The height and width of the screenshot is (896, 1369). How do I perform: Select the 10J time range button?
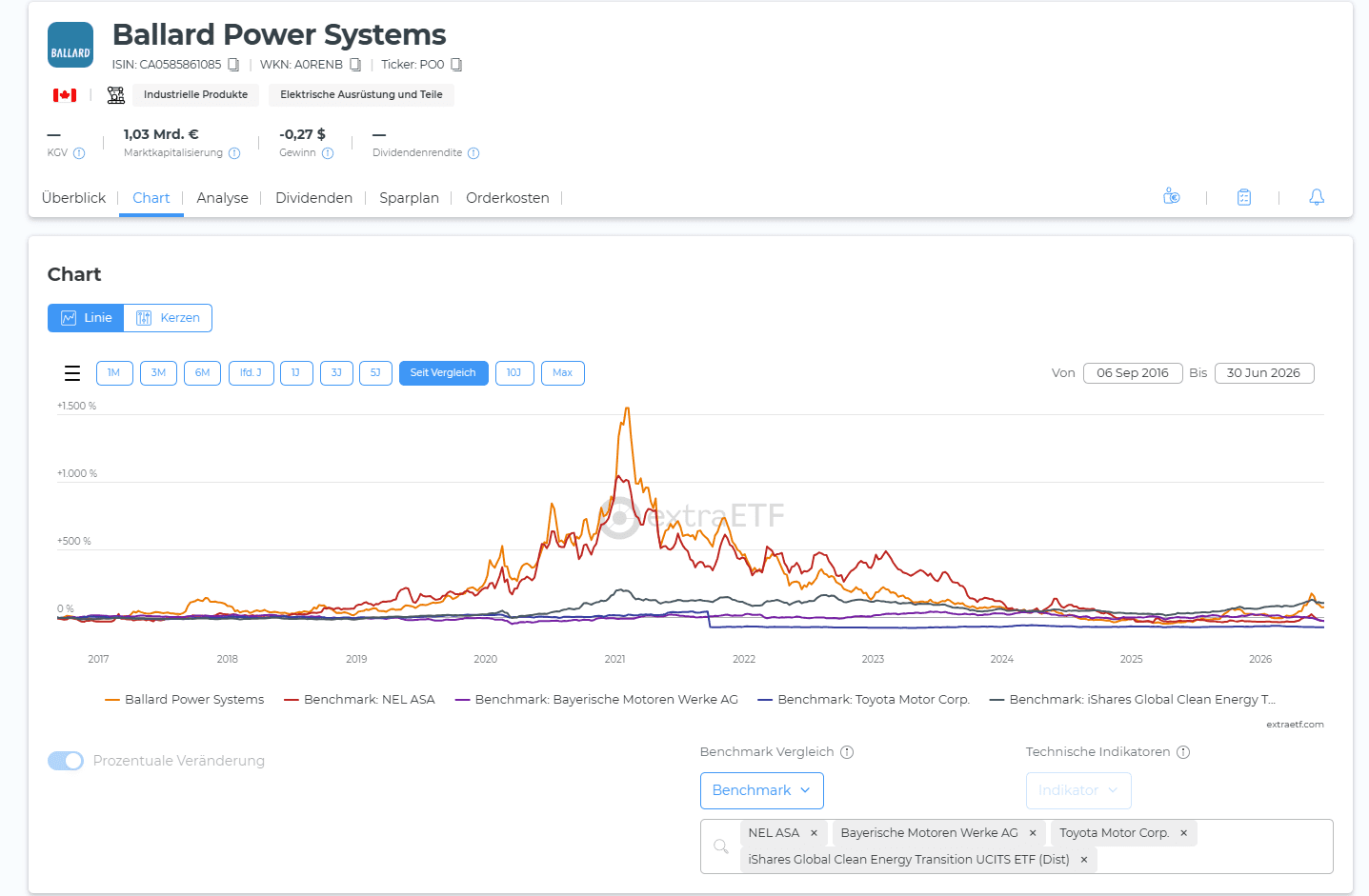(514, 373)
